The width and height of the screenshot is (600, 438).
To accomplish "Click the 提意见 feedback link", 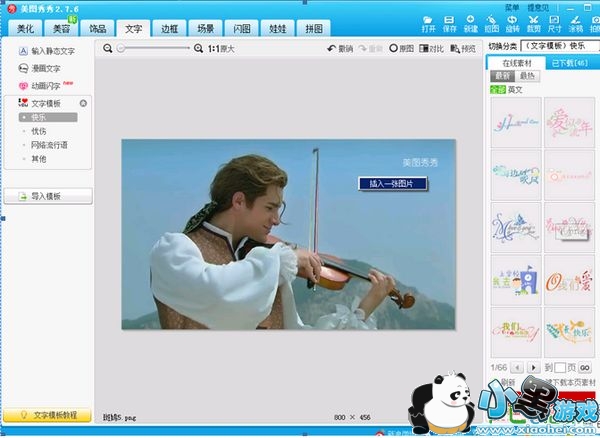I will pos(538,7).
